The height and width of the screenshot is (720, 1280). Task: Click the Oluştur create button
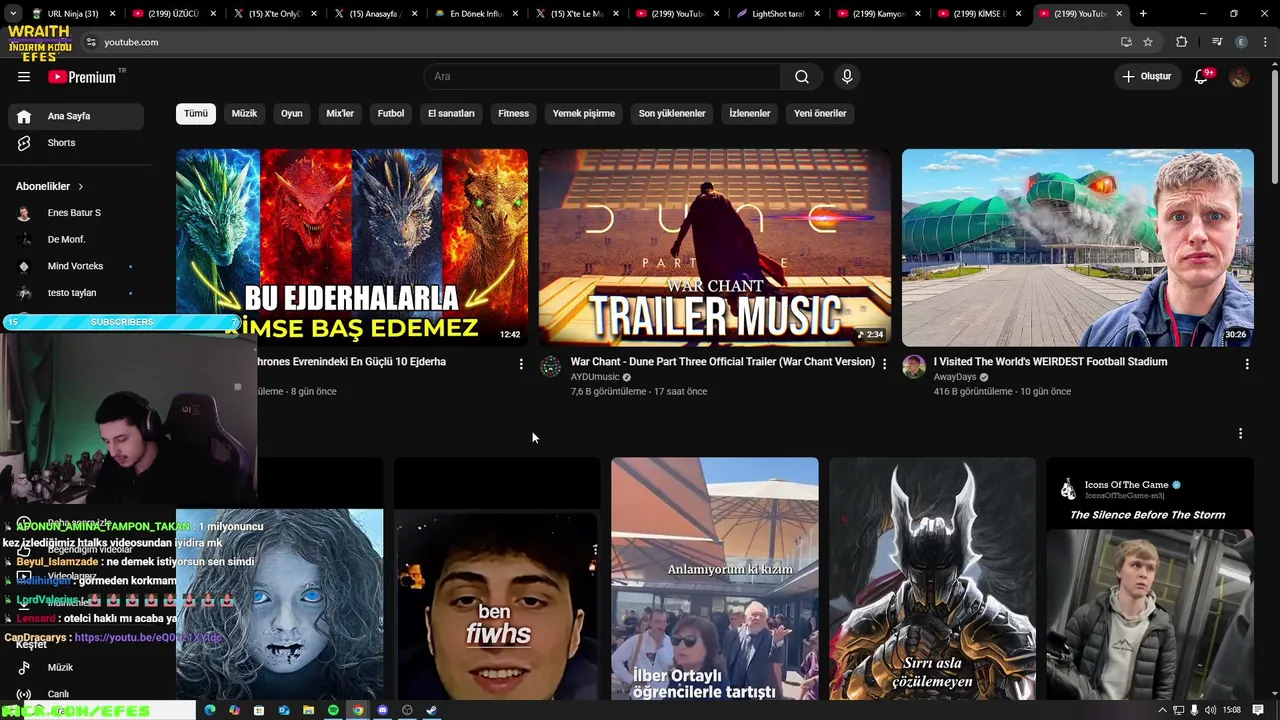[1146, 77]
